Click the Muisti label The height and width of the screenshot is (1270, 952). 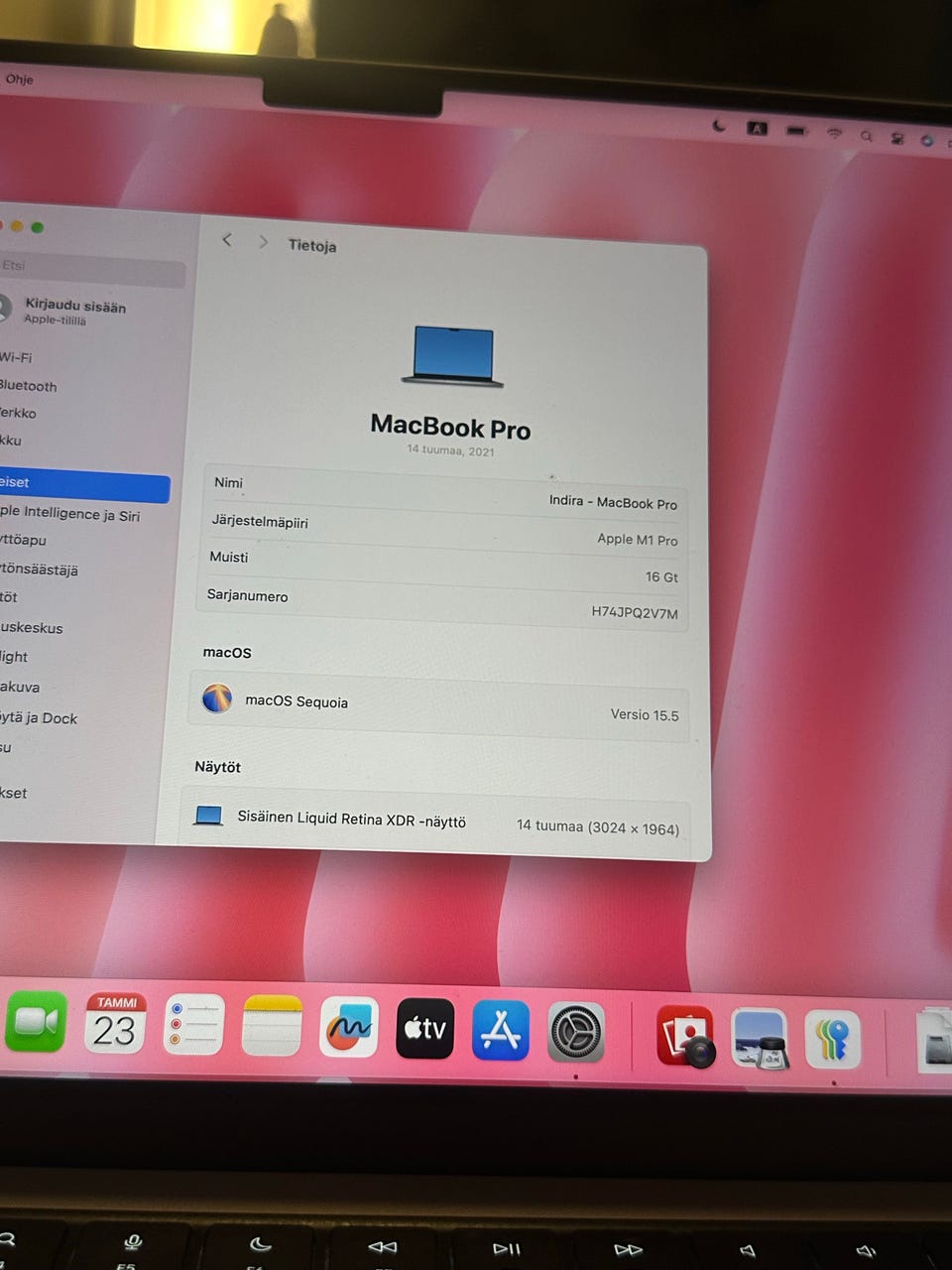pos(229,557)
